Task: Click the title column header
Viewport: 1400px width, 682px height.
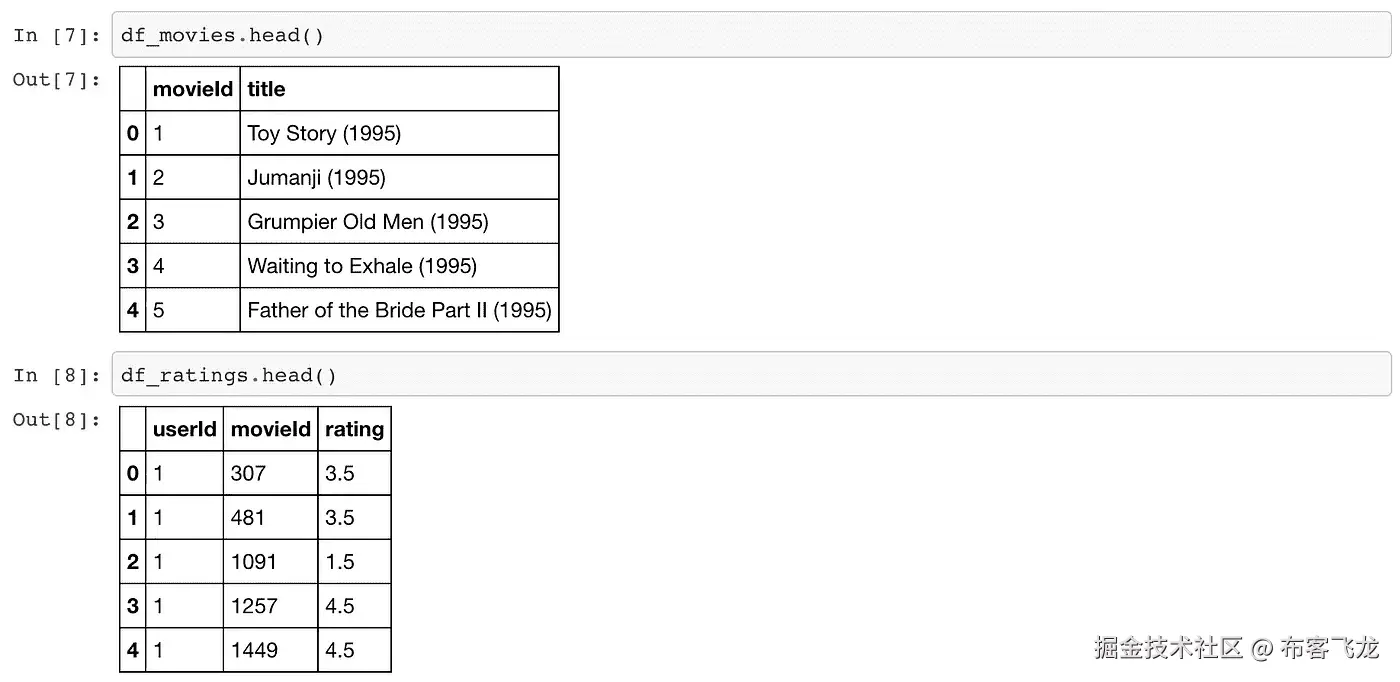Action: [267, 89]
